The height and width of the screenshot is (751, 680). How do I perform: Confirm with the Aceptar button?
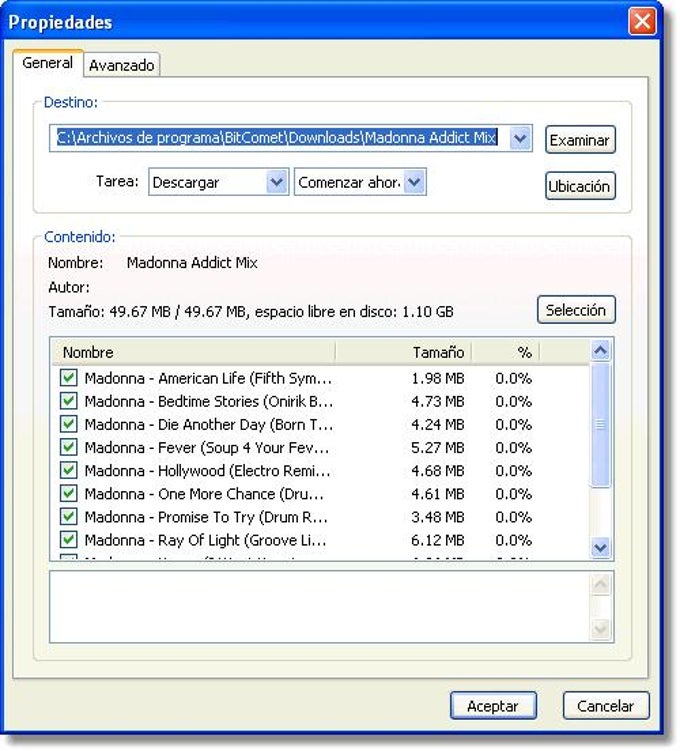pyautogui.click(x=493, y=705)
